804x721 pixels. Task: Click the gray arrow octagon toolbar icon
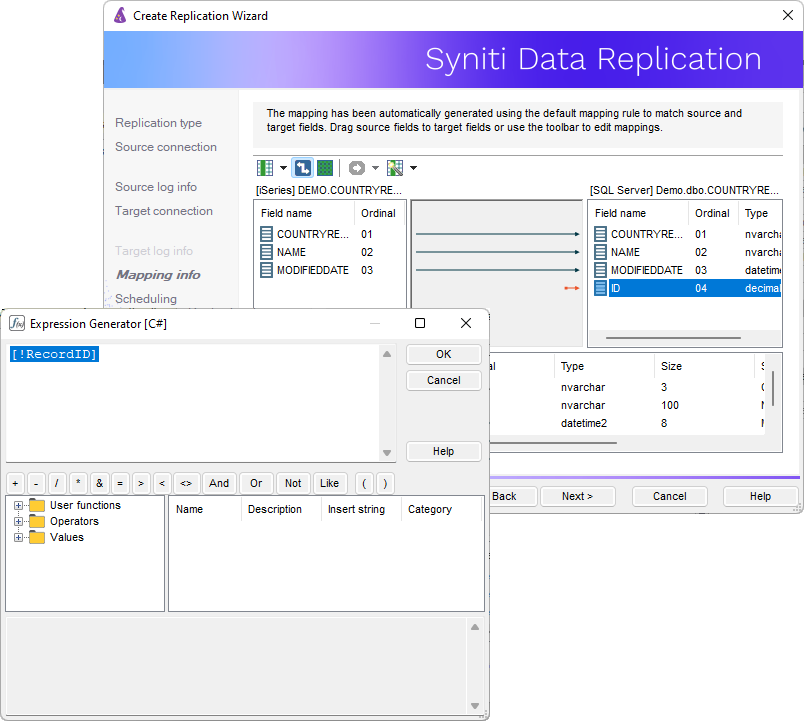click(356, 168)
